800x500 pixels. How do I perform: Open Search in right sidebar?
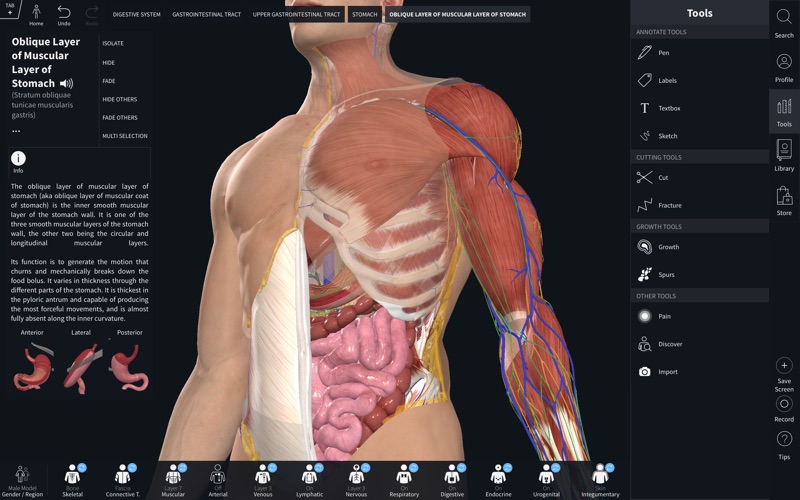(784, 23)
